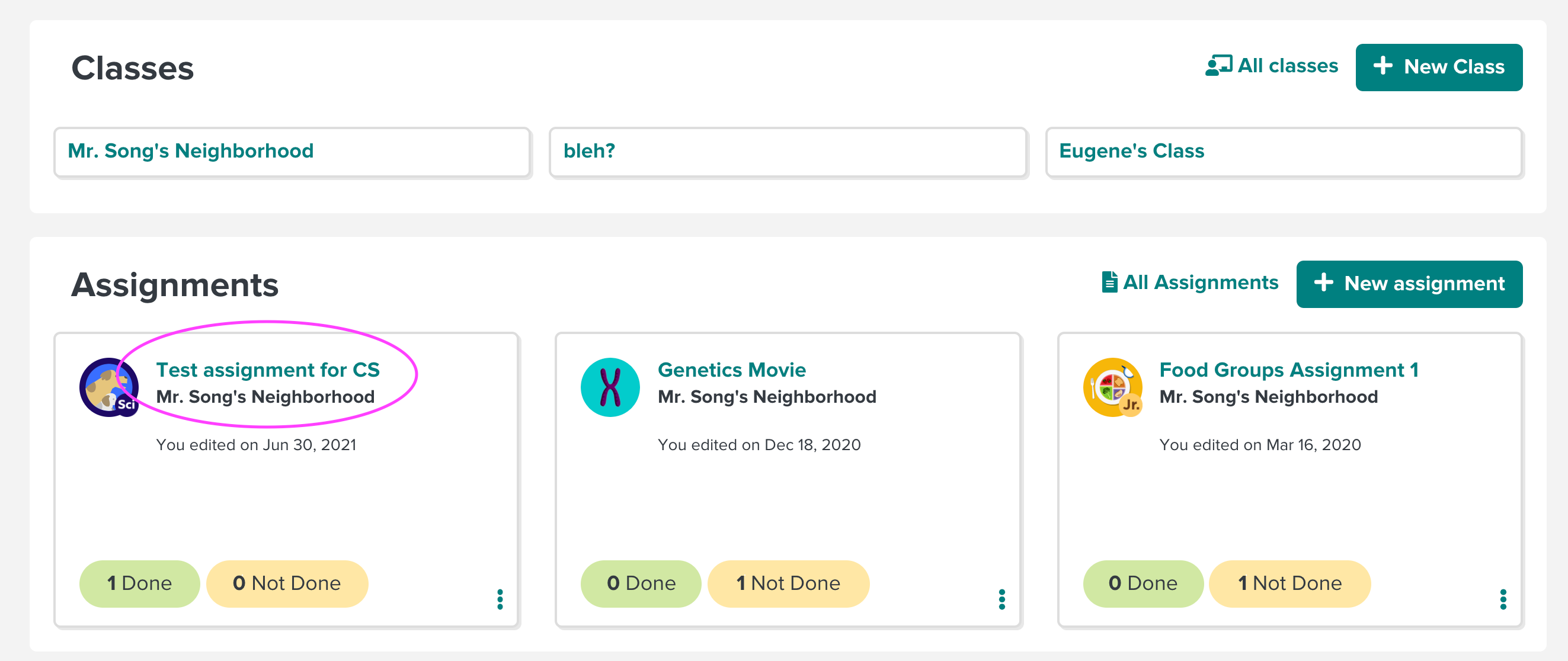Viewport: 1568px width, 661px height.
Task: Open three-dot menu on Food Groups card
Action: (1503, 599)
